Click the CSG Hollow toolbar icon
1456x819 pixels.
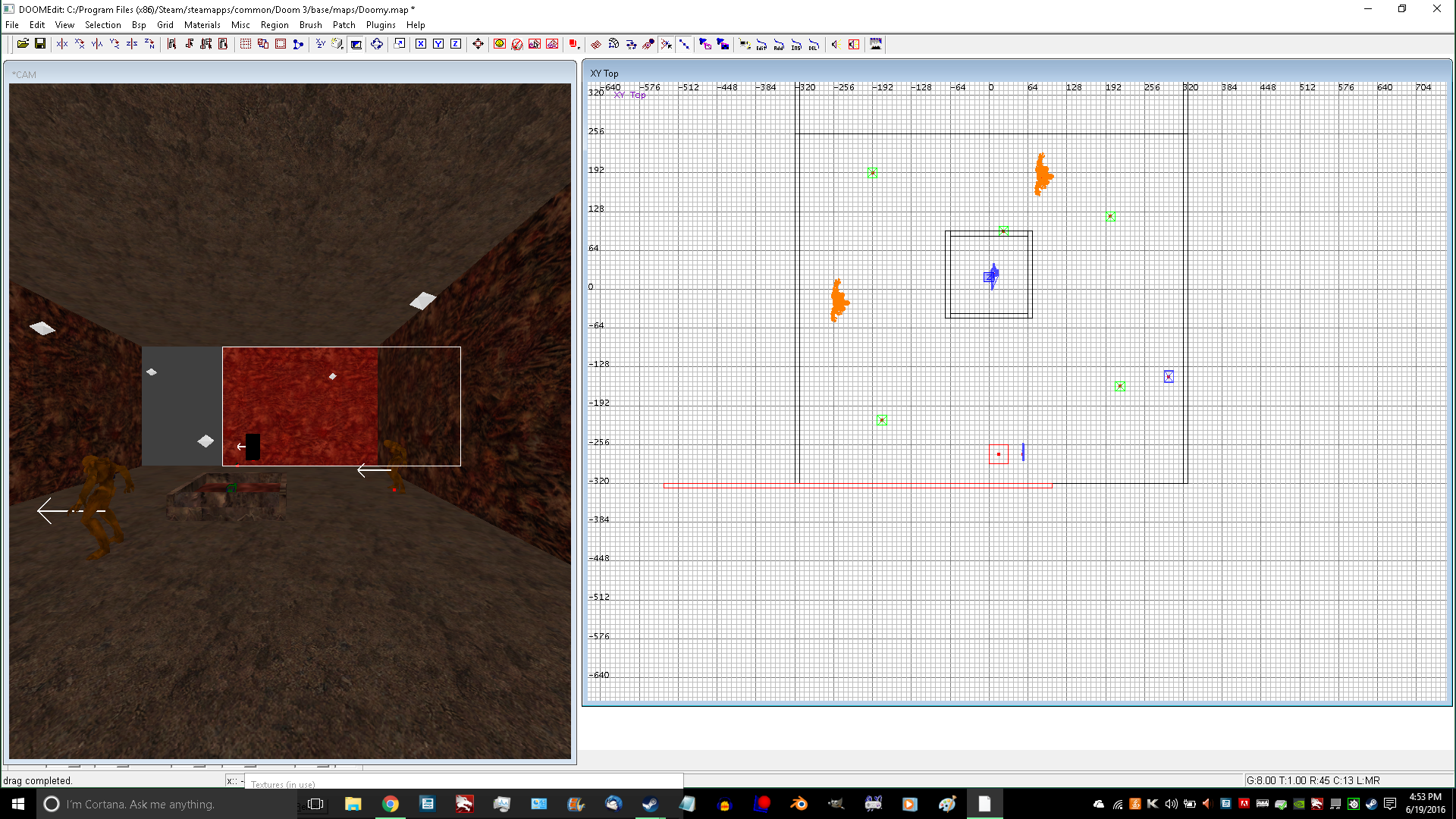click(x=280, y=44)
